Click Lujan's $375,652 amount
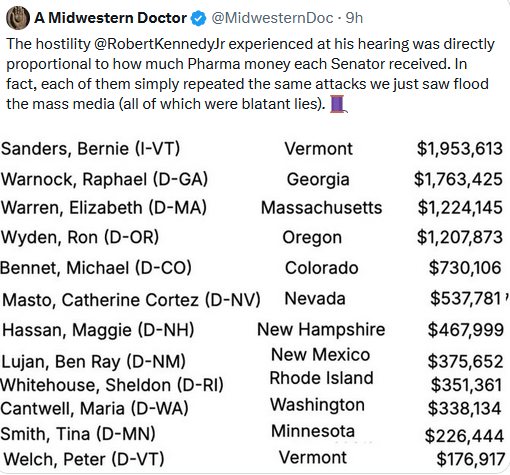 pyautogui.click(x=465, y=361)
